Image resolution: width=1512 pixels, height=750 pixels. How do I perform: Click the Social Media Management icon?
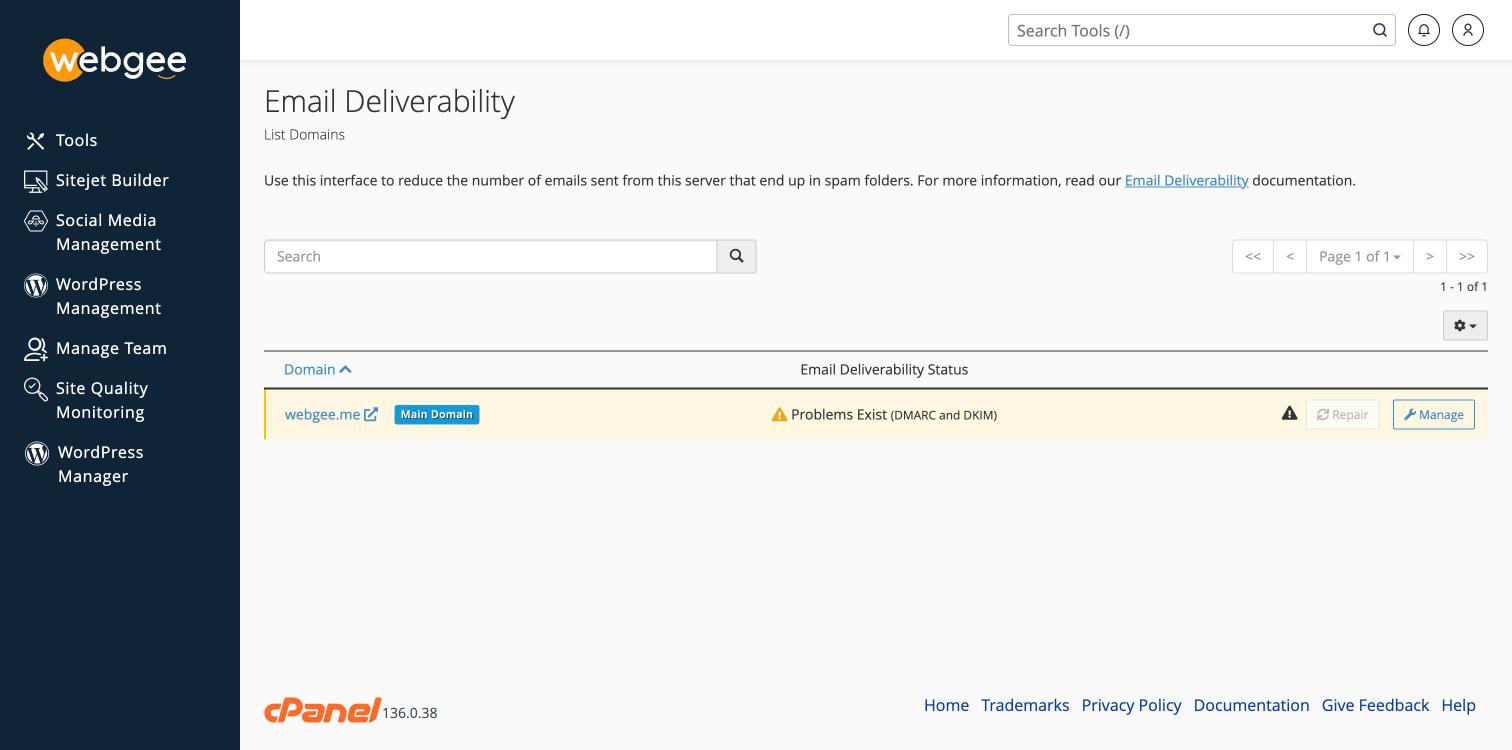point(36,221)
